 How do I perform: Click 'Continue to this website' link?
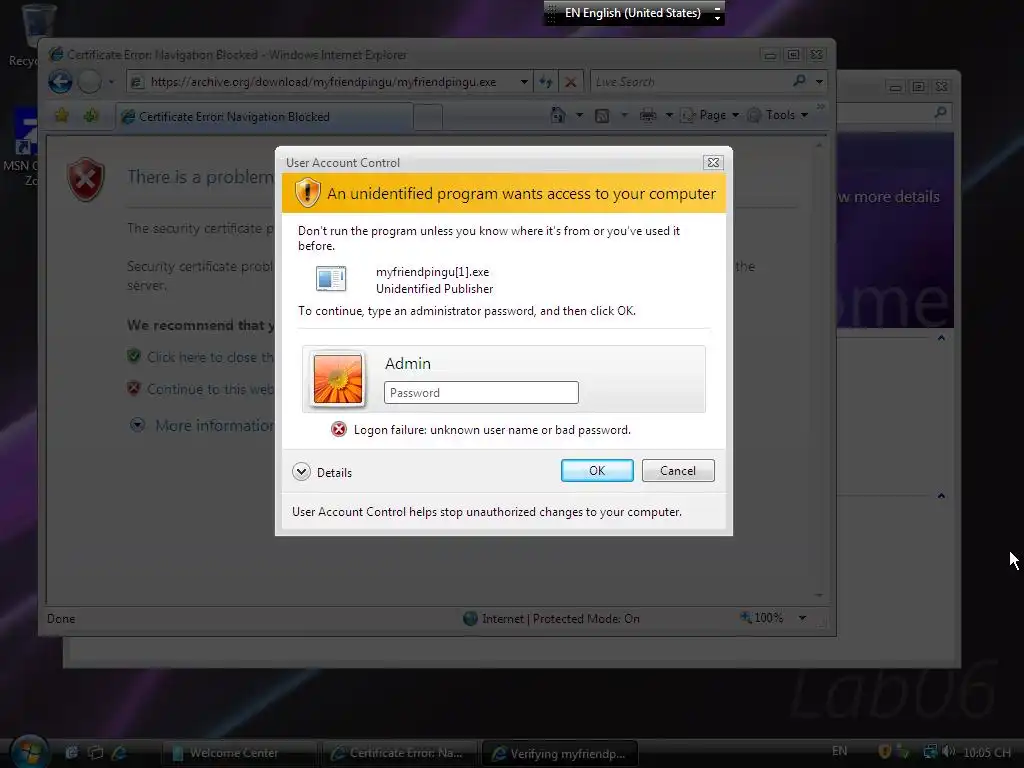point(210,389)
